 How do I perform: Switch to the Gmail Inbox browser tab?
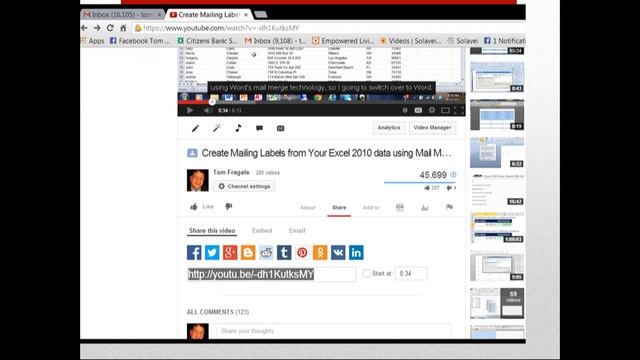pos(122,15)
